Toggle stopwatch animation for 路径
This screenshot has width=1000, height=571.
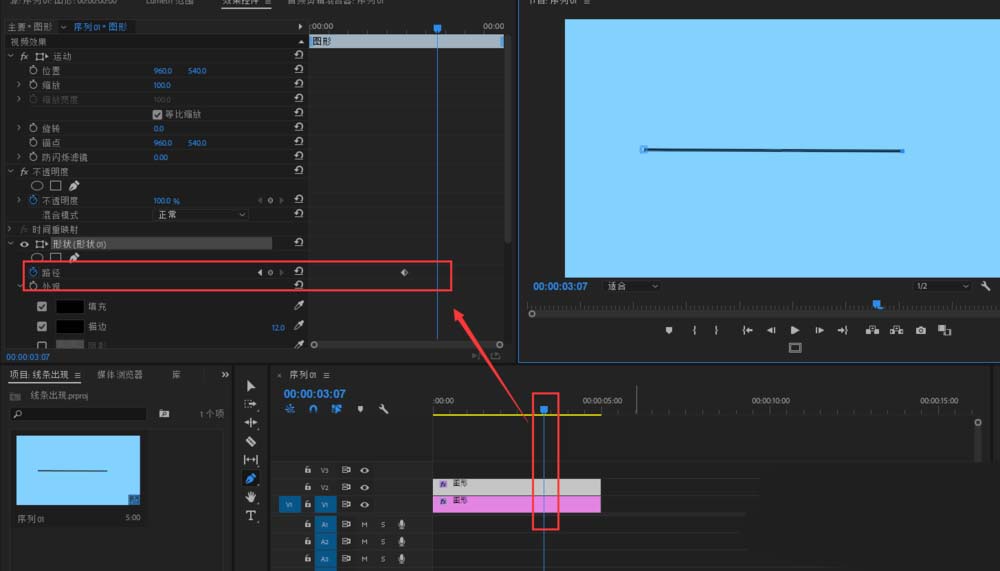click(x=33, y=272)
